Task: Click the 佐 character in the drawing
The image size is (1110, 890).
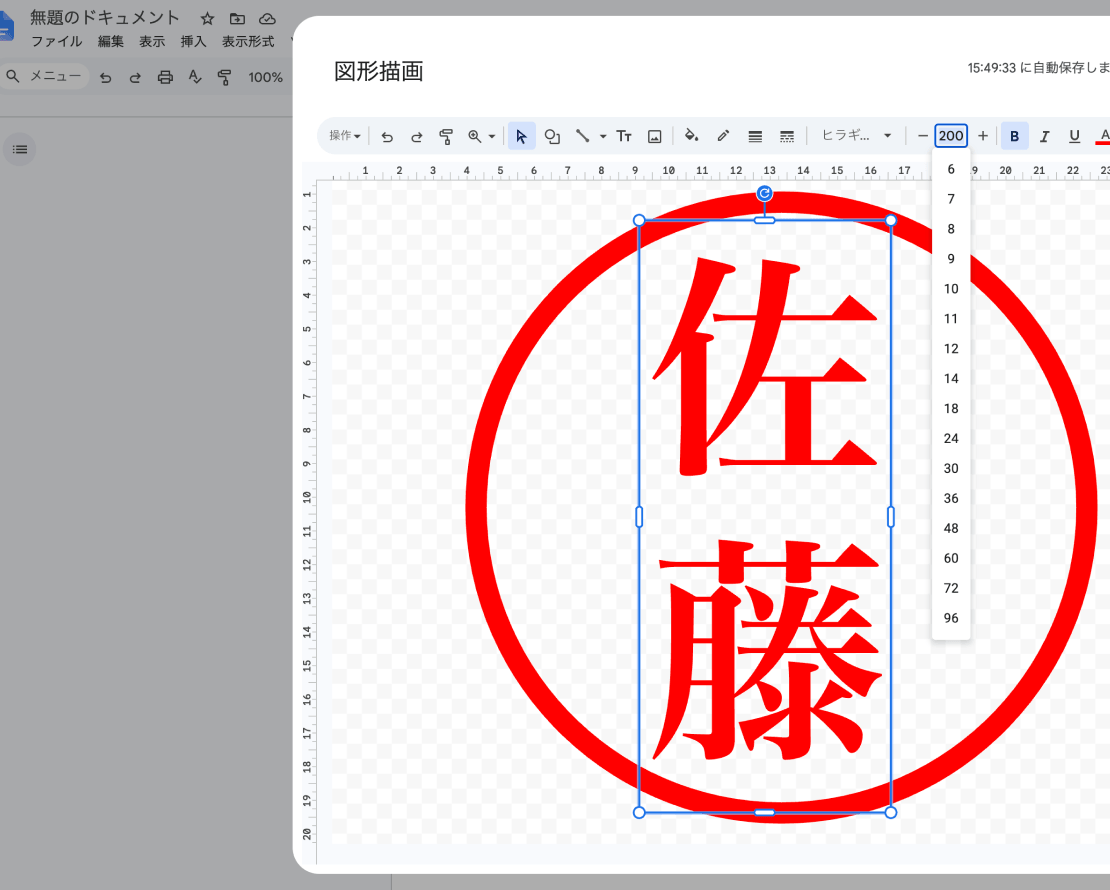Action: [x=765, y=366]
